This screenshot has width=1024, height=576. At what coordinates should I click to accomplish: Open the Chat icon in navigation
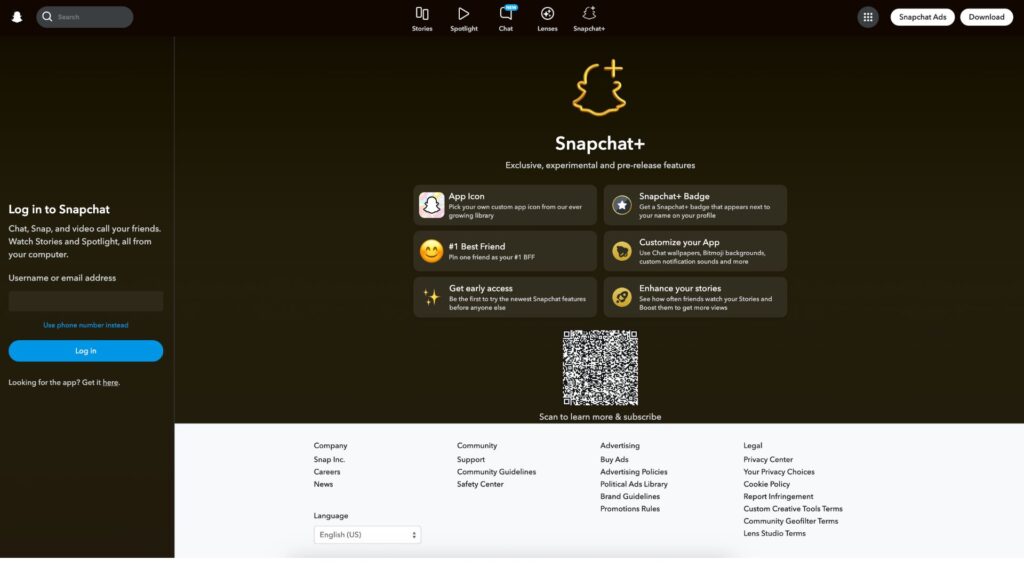click(506, 18)
